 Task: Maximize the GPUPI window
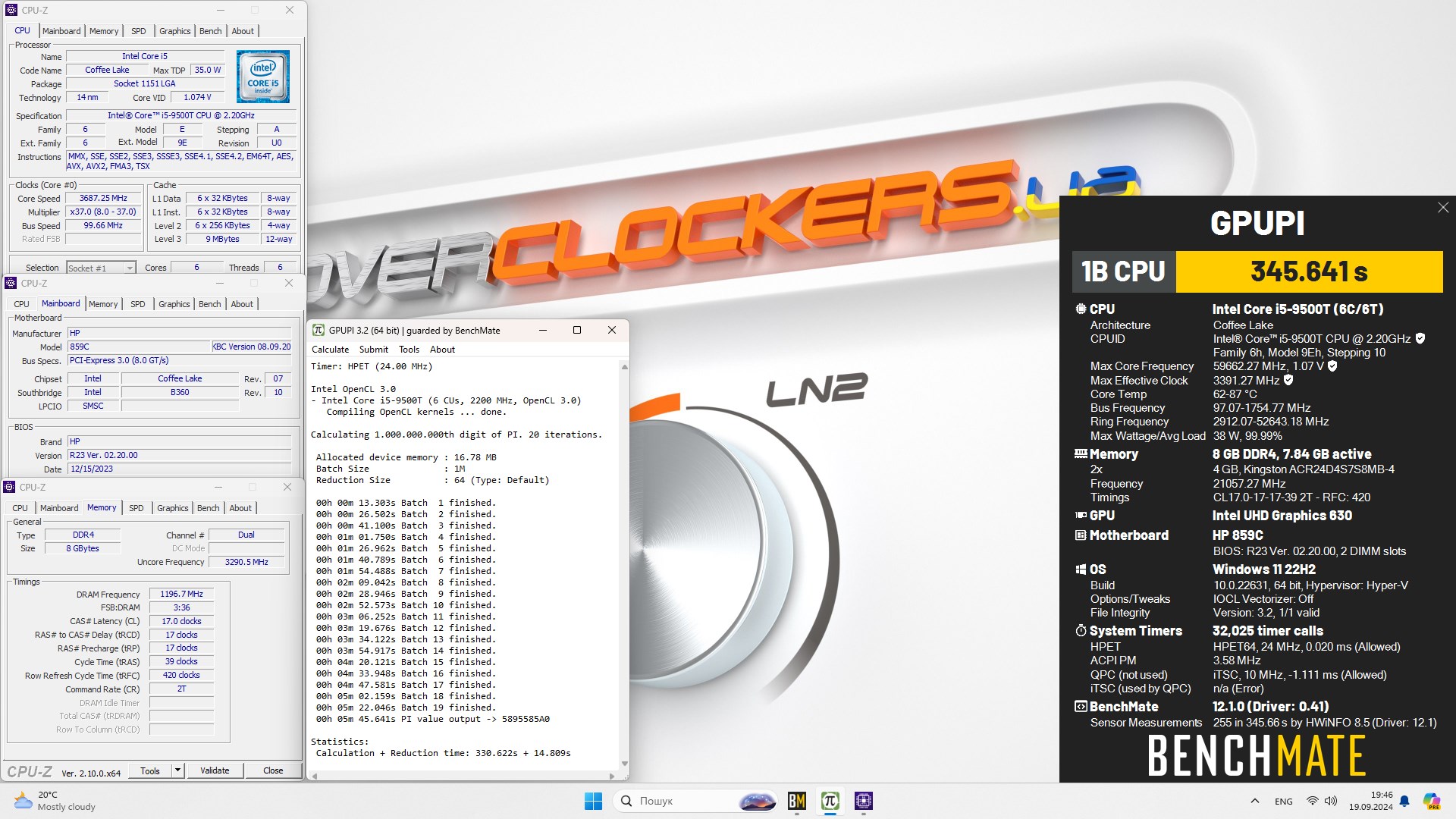[577, 330]
